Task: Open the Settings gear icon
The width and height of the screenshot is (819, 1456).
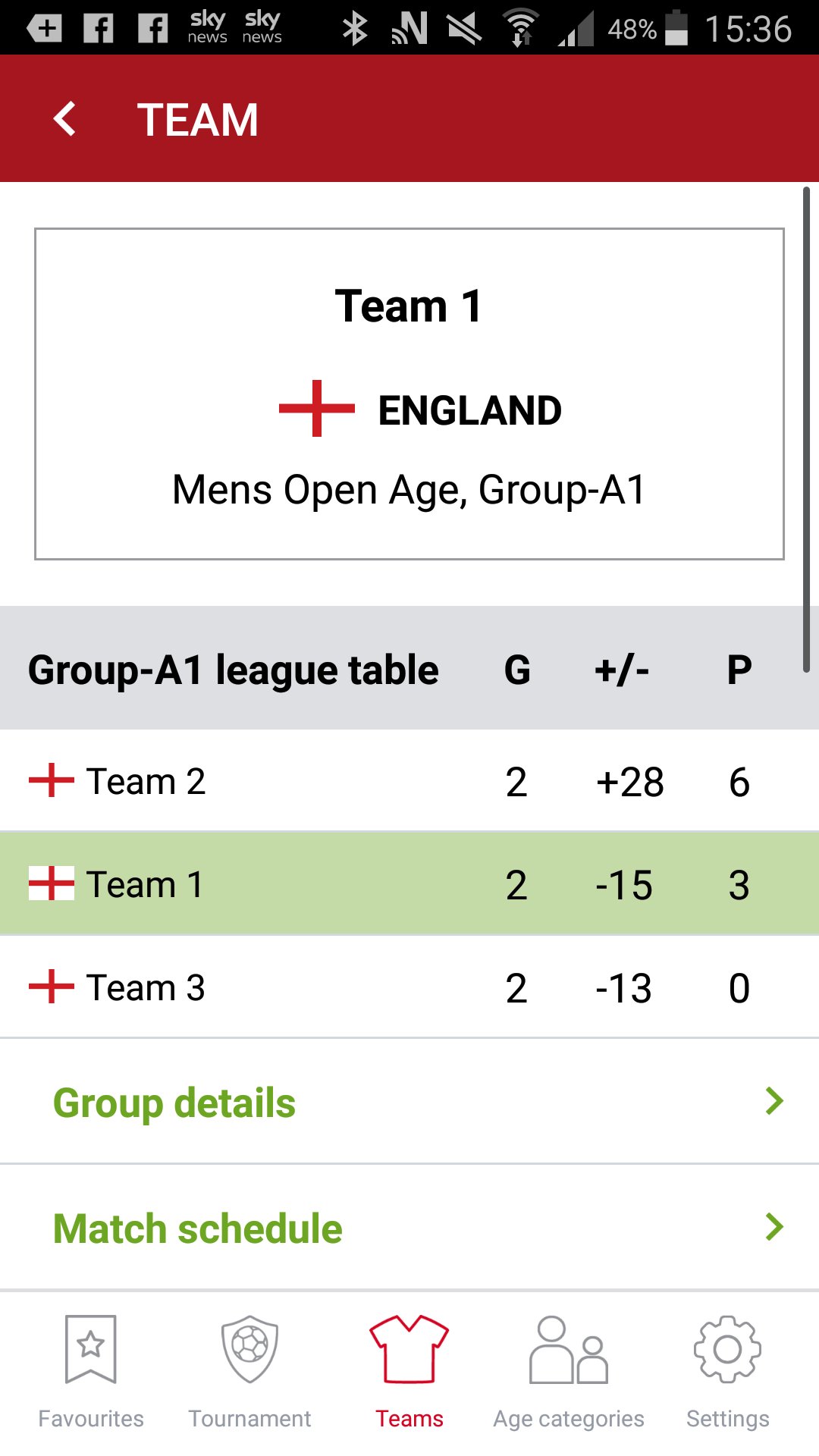Action: pos(727,1349)
